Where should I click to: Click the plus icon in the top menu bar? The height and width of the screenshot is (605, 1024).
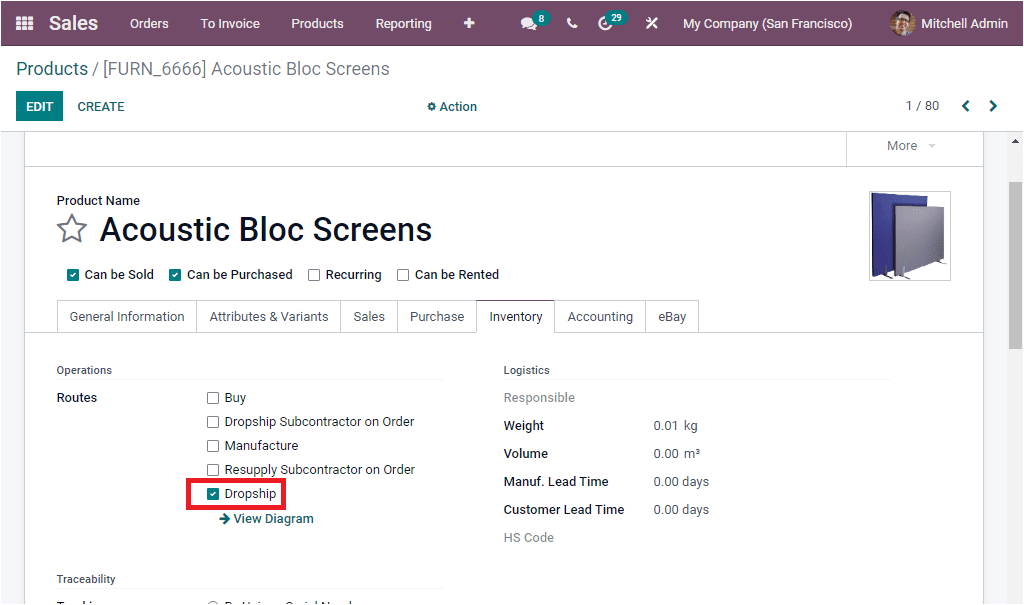tap(468, 23)
